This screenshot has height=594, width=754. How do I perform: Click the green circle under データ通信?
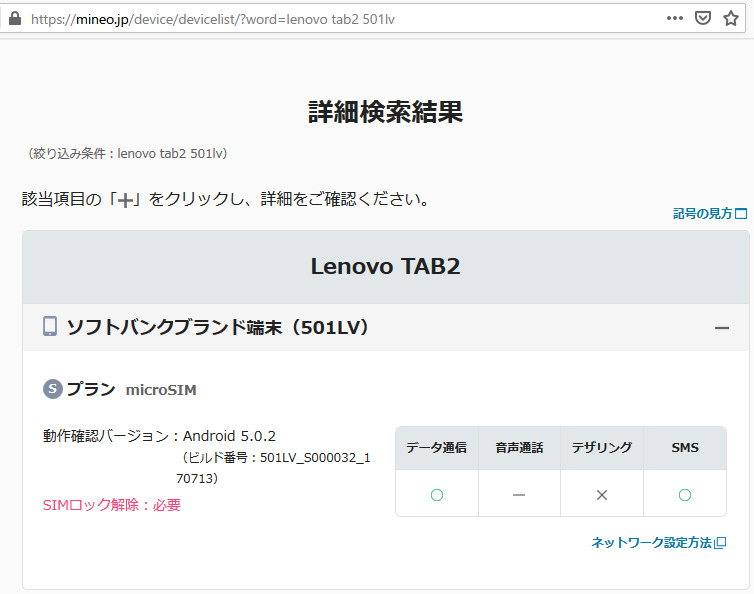(437, 495)
